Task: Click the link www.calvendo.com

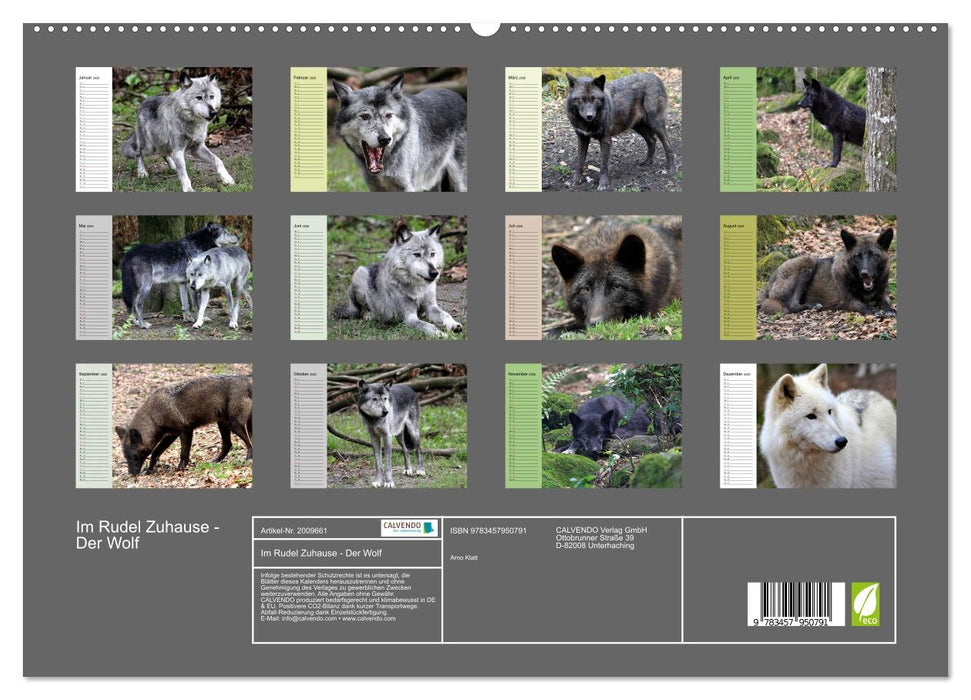Action: [x=368, y=618]
